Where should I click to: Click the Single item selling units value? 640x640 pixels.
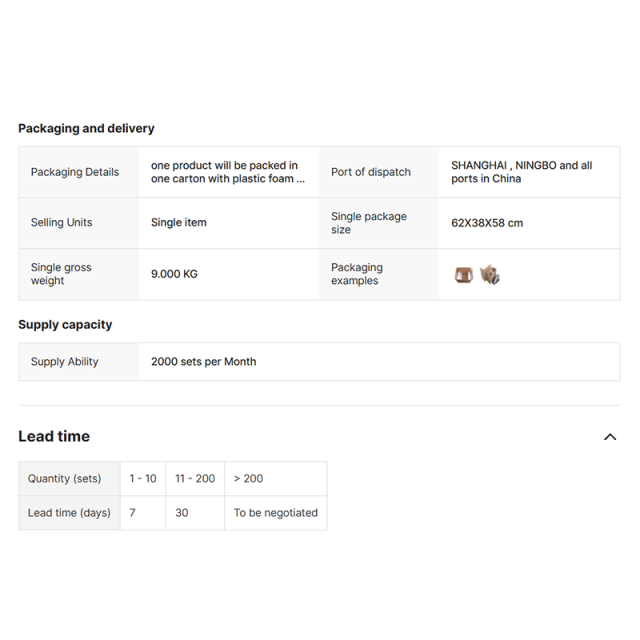(179, 223)
